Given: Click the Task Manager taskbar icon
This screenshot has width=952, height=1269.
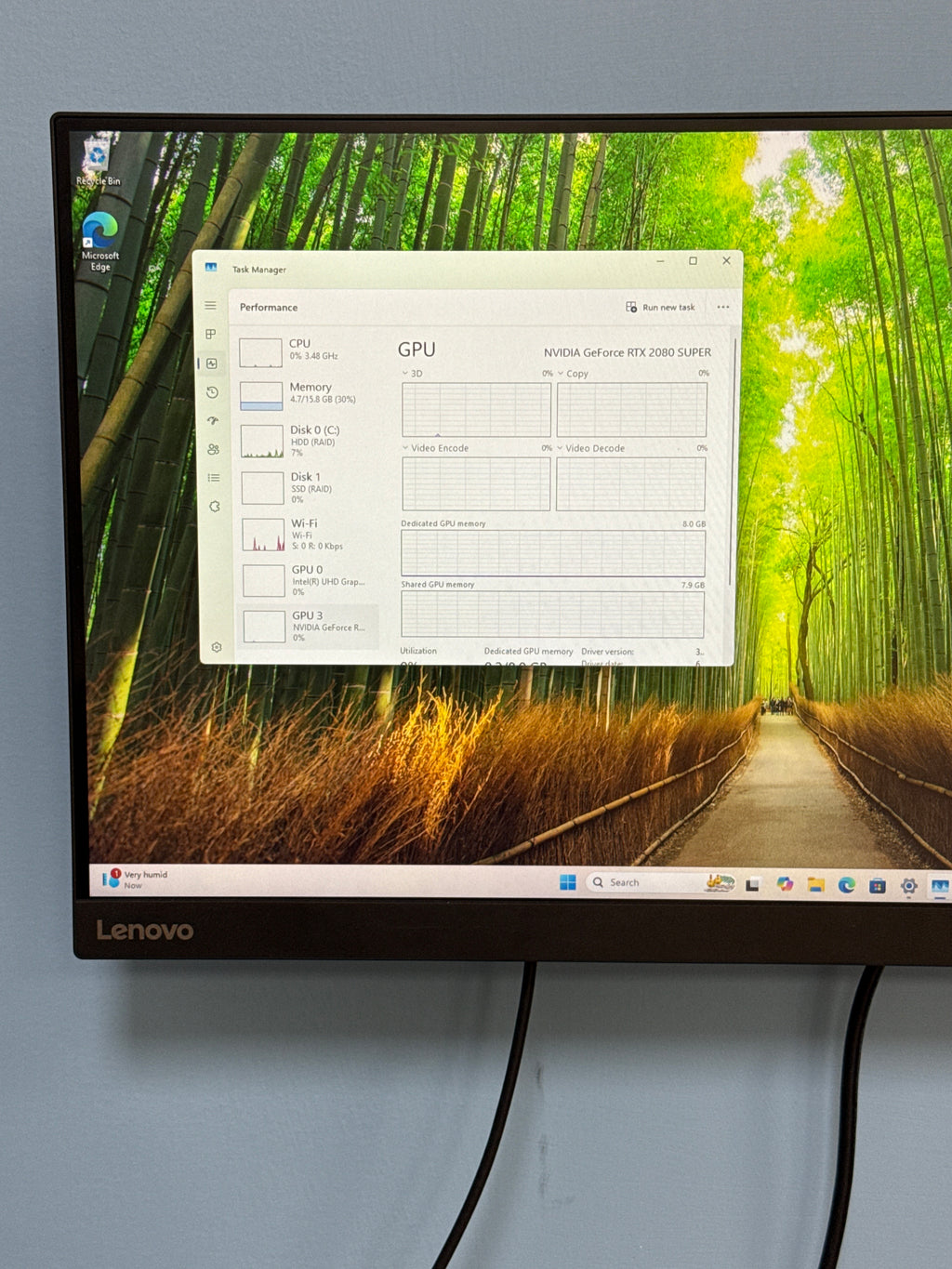Looking at the screenshot, I should (940, 887).
